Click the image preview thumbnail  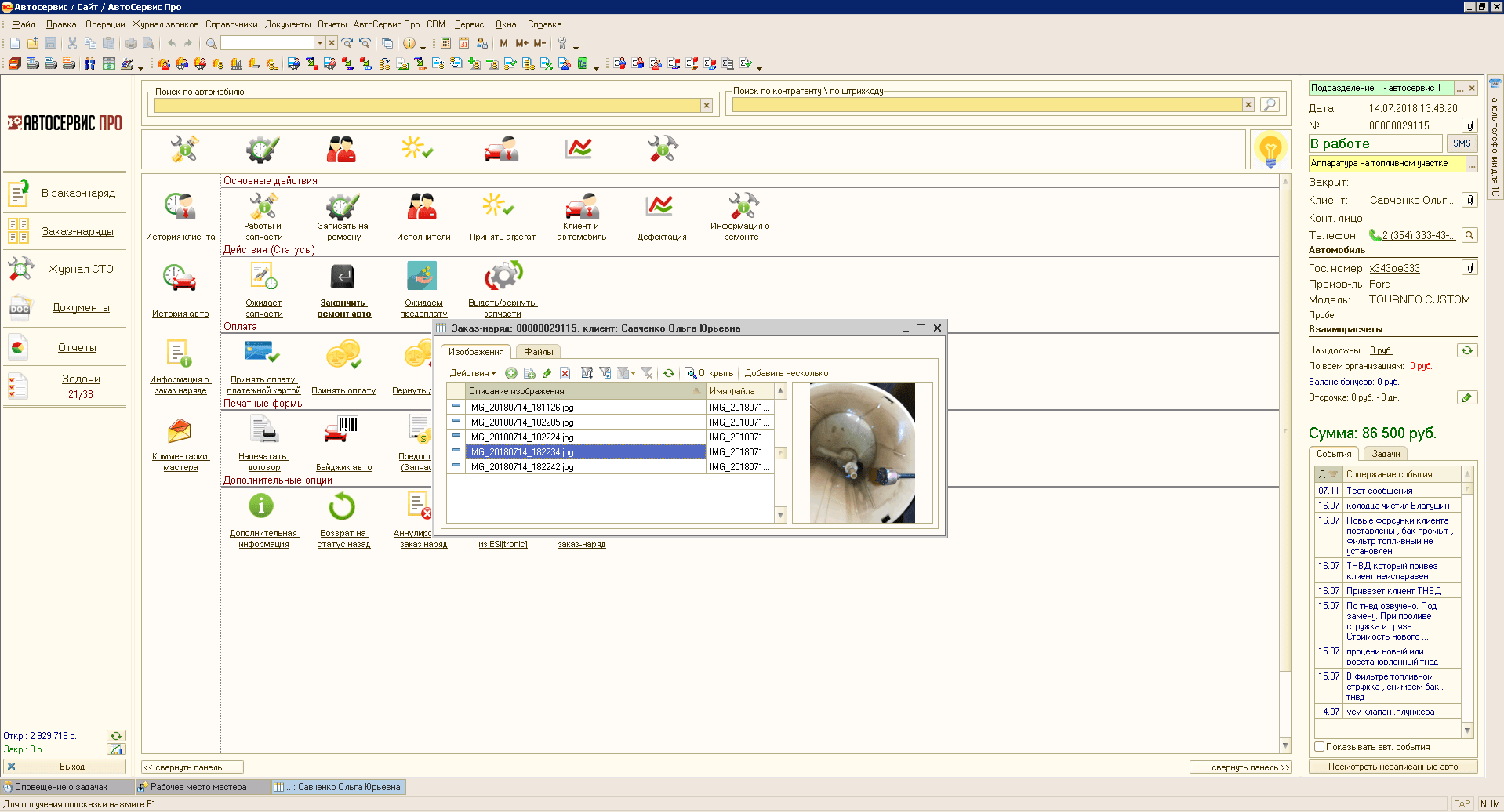(x=862, y=453)
